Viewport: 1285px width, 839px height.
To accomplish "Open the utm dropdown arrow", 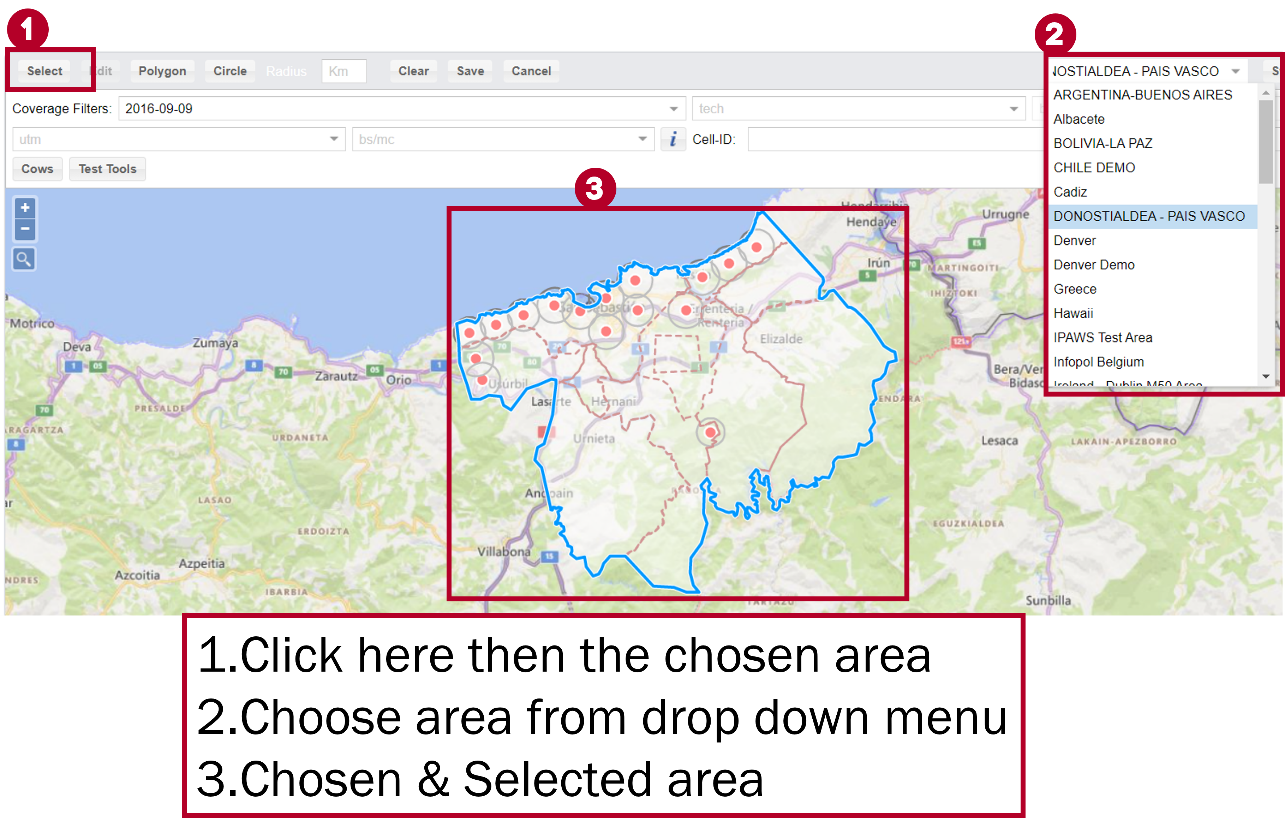I will pyautogui.click(x=336, y=139).
